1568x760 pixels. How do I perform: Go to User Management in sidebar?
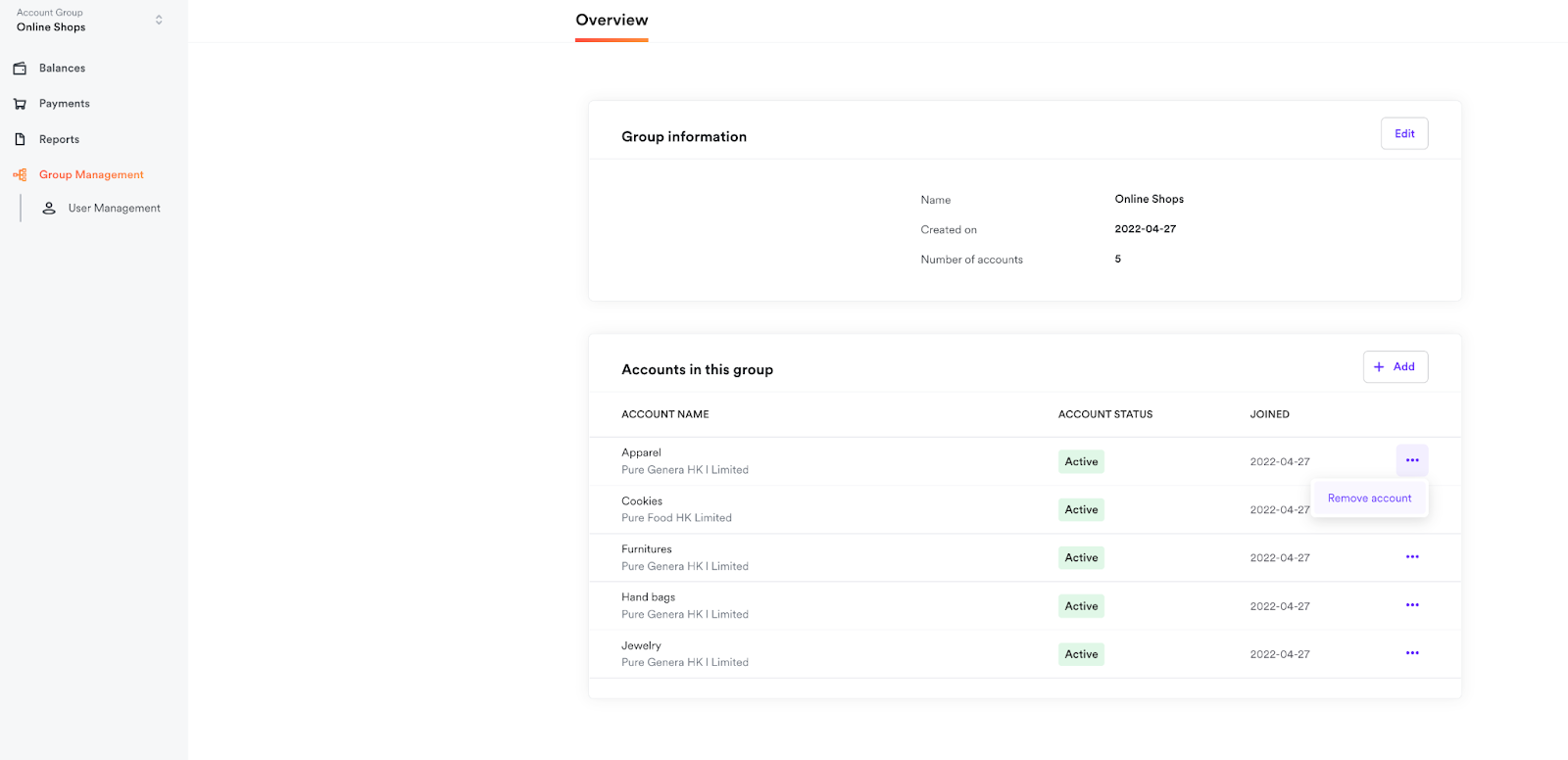pos(114,209)
